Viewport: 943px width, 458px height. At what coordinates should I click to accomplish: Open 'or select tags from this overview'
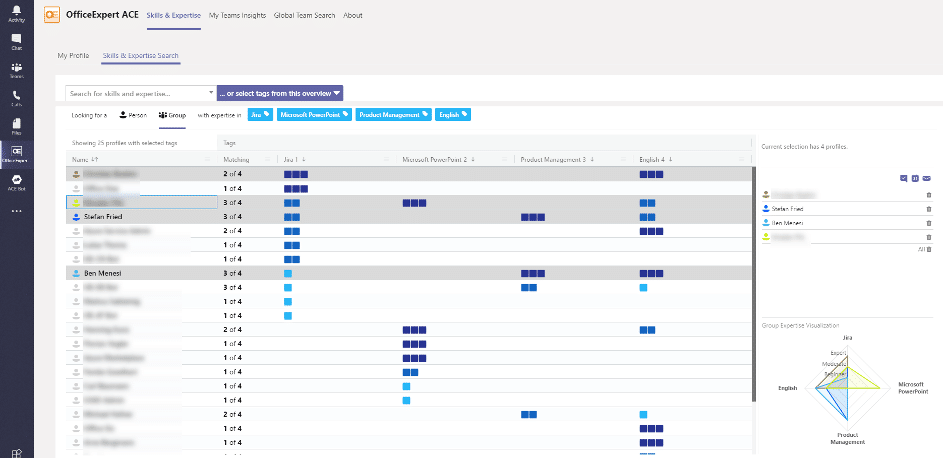280,93
